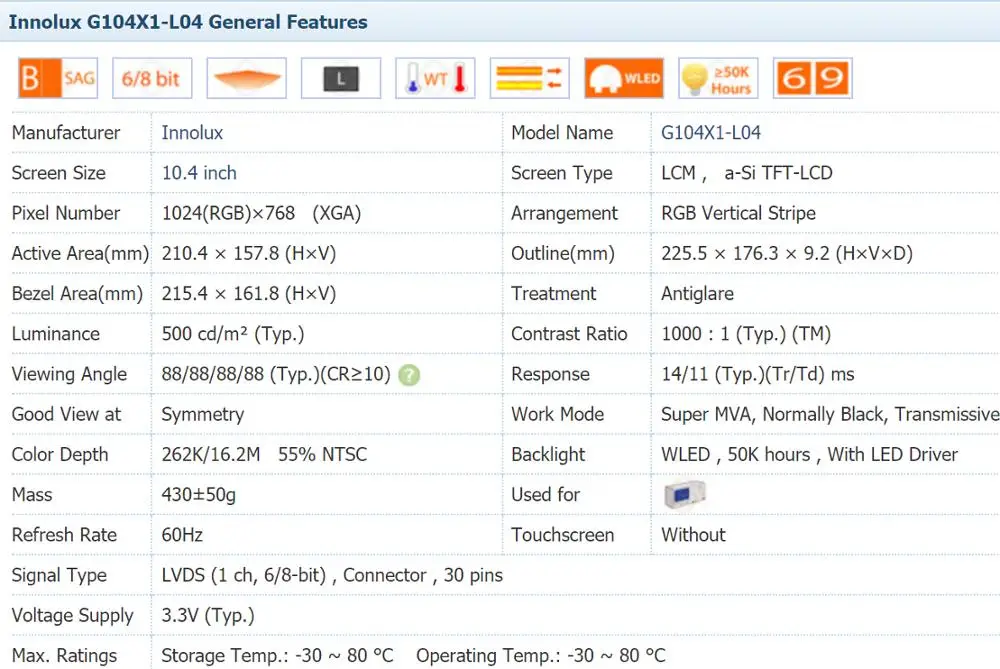The image size is (1000, 669).
Task: Select the 14/11 response time value
Action: pos(758,374)
